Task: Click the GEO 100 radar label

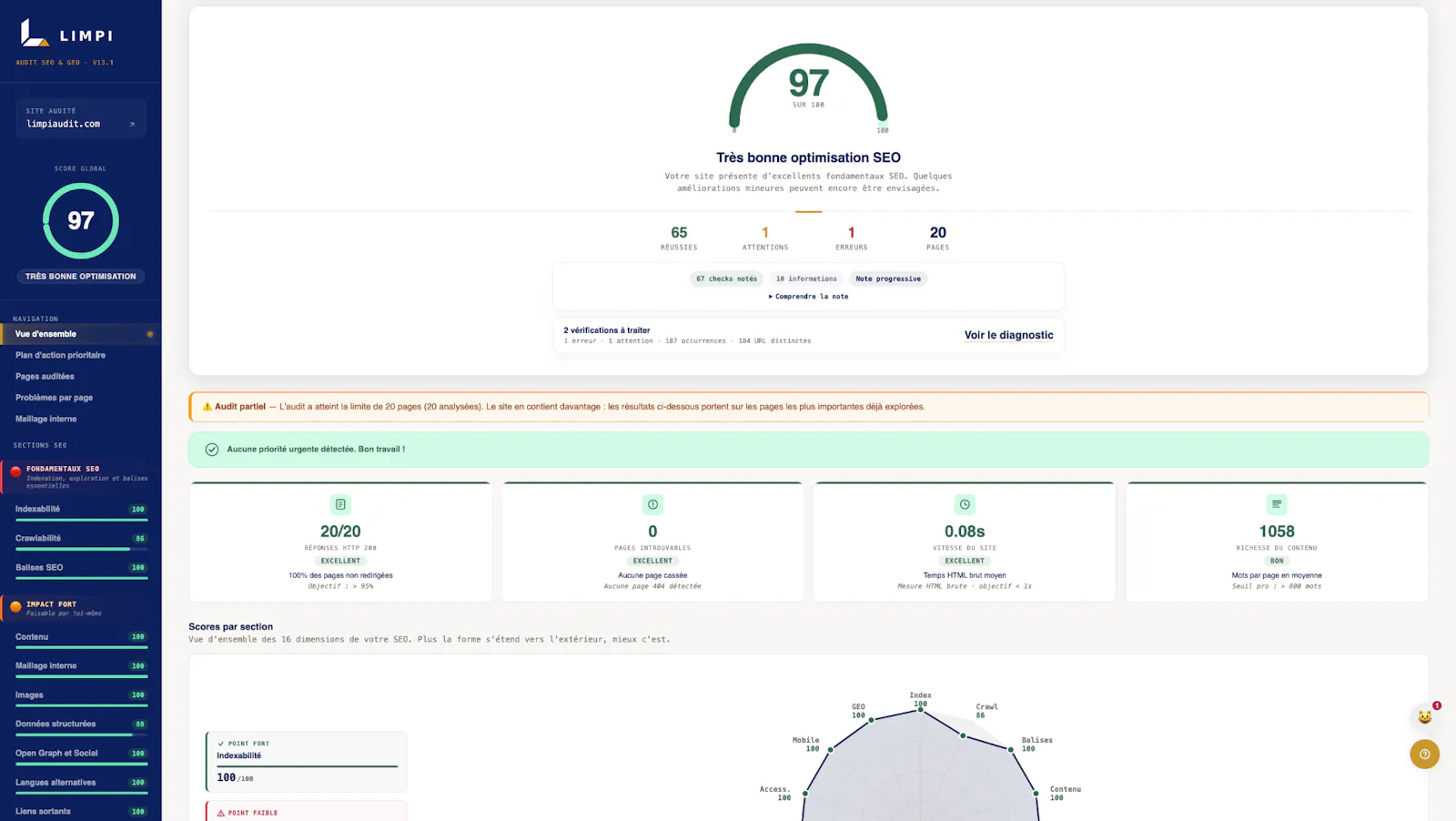Action: tap(858, 711)
